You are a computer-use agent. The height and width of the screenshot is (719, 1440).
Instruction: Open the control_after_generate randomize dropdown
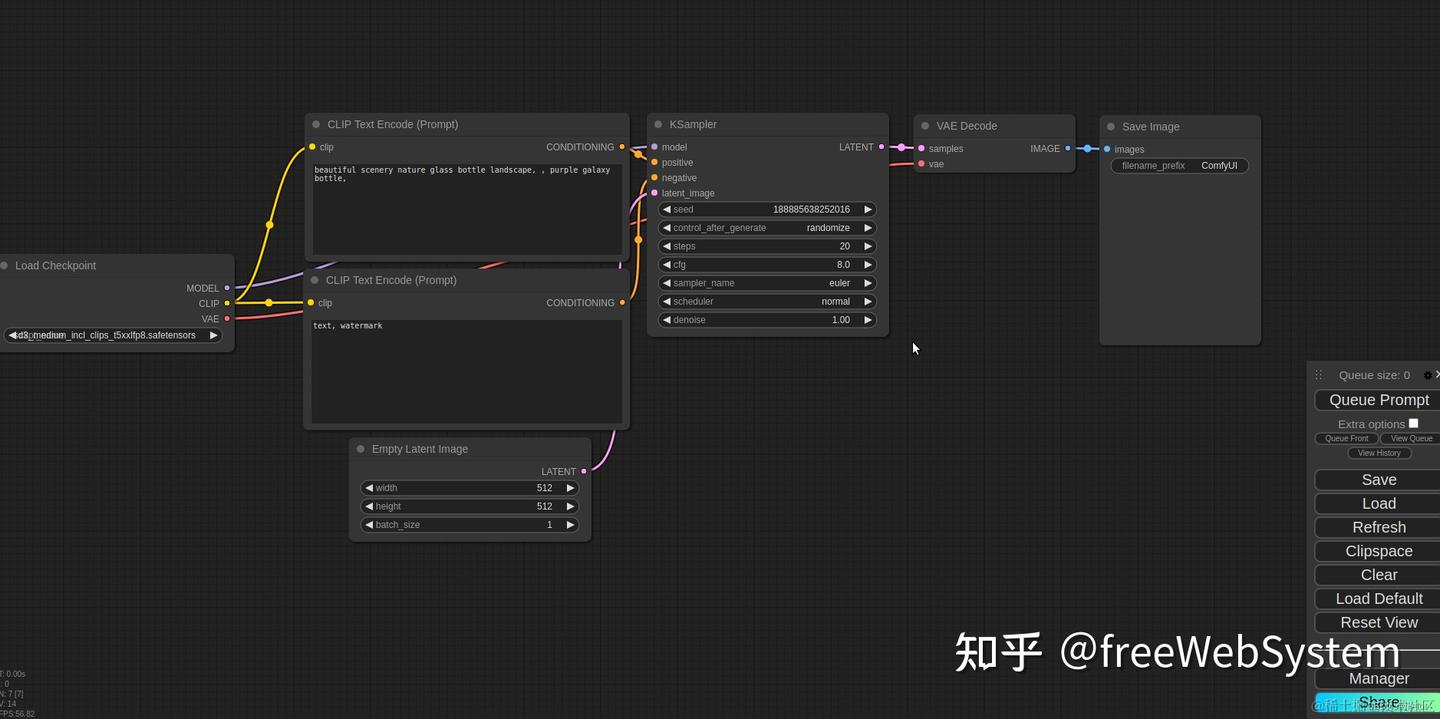tap(768, 228)
